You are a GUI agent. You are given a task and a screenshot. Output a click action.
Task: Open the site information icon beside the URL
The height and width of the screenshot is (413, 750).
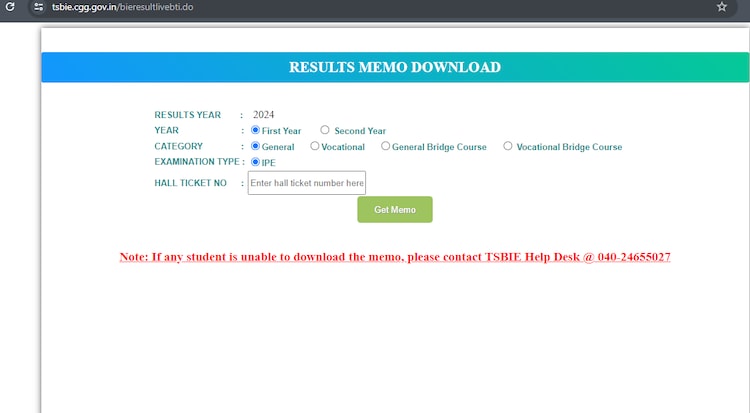click(x=37, y=7)
